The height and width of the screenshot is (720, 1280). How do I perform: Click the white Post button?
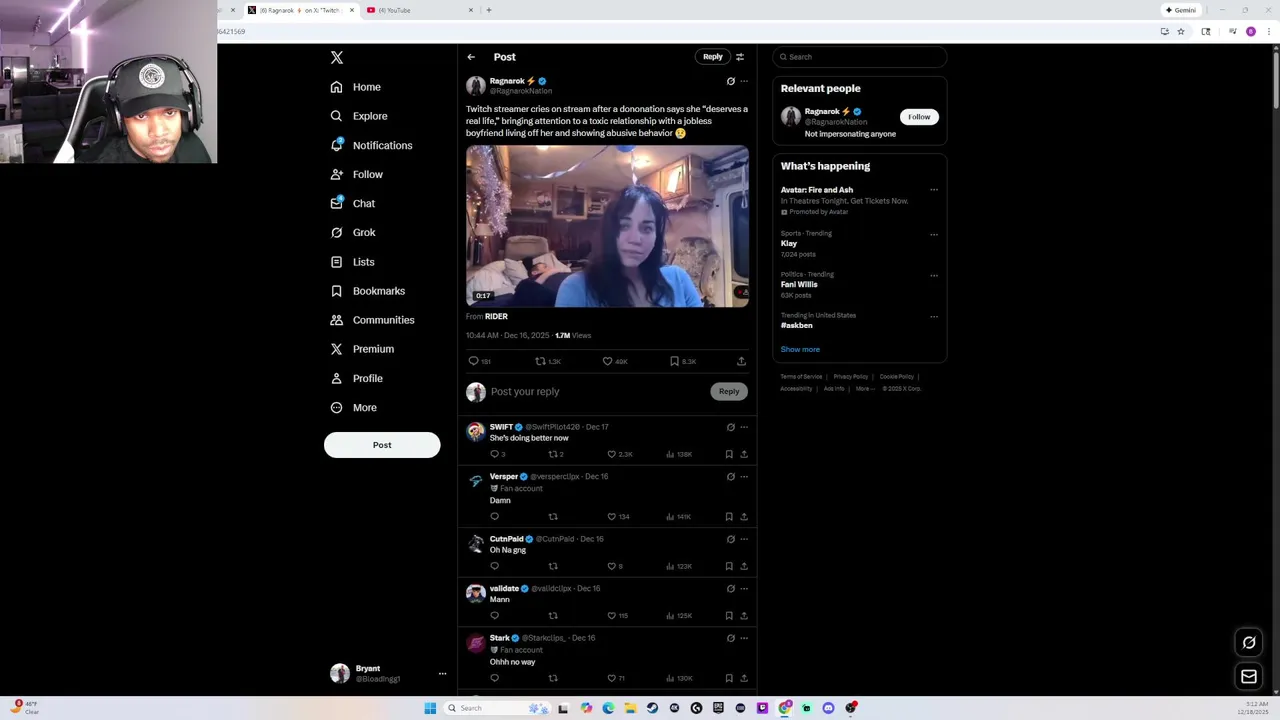[x=382, y=445]
